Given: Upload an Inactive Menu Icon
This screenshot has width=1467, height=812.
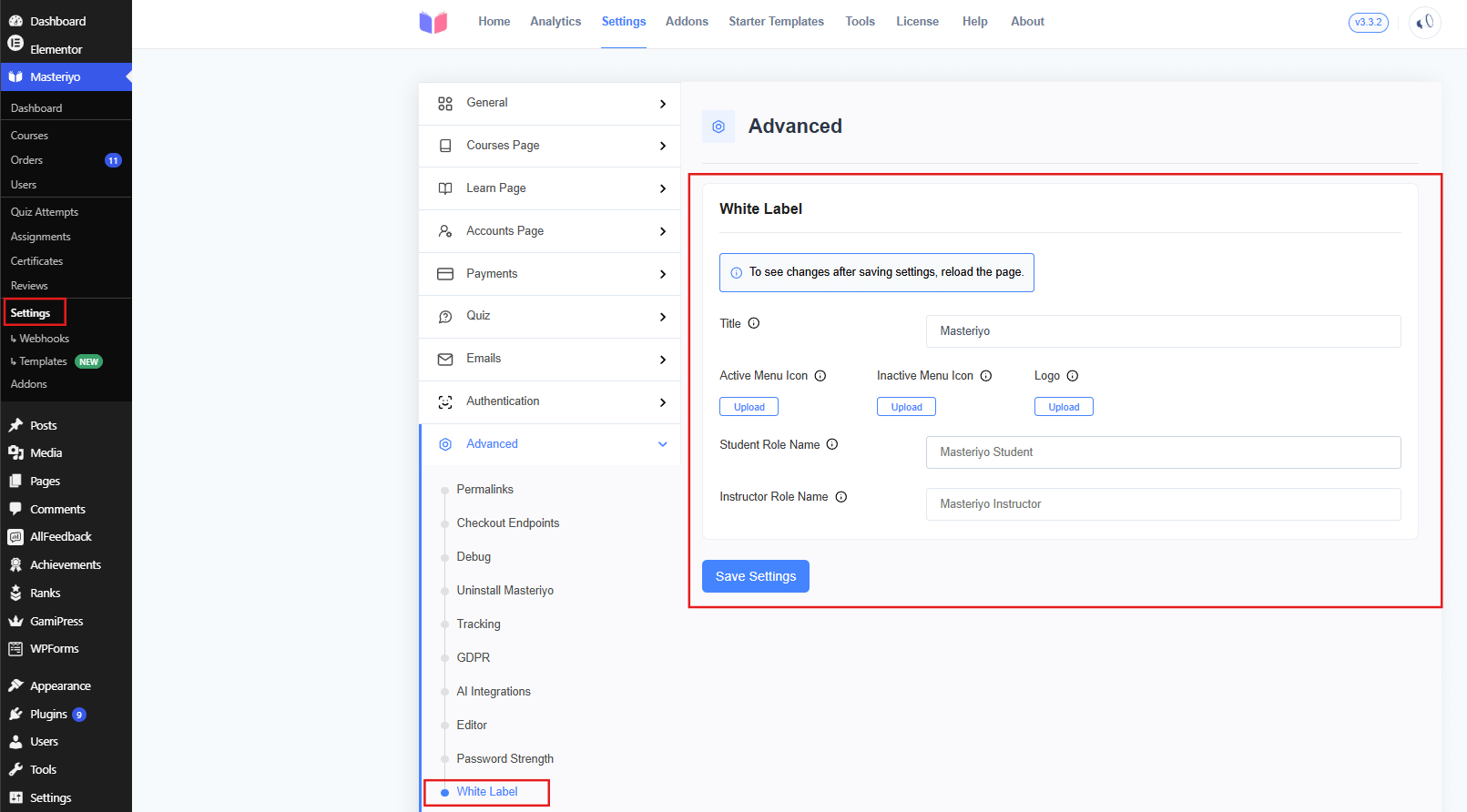Looking at the screenshot, I should [x=906, y=407].
